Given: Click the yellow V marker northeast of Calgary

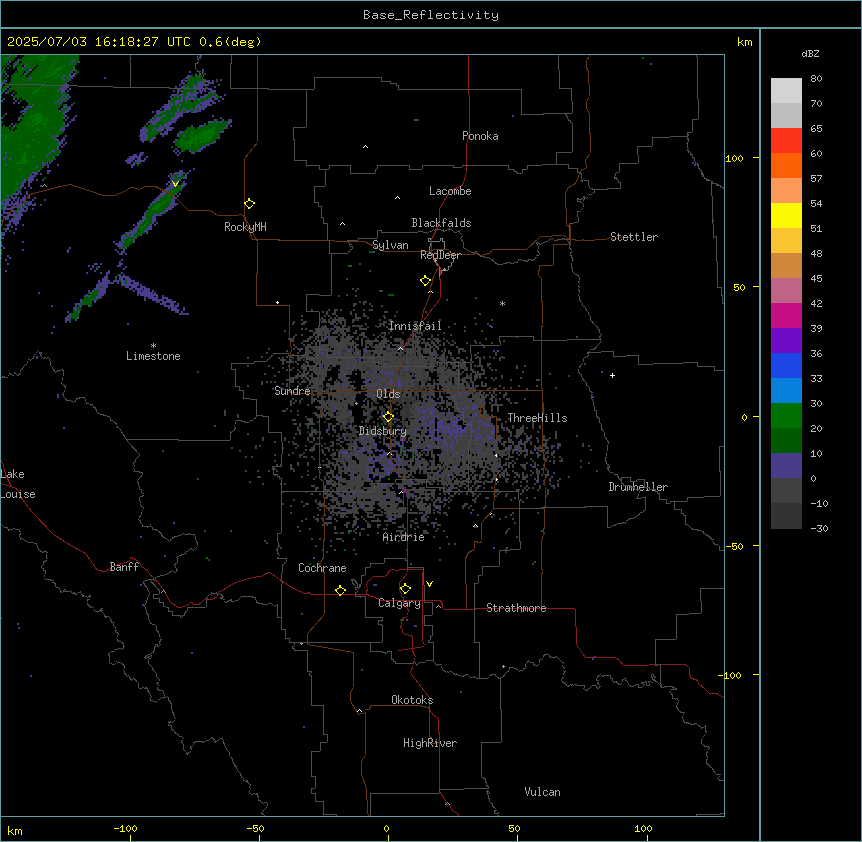Looking at the screenshot, I should tap(429, 584).
